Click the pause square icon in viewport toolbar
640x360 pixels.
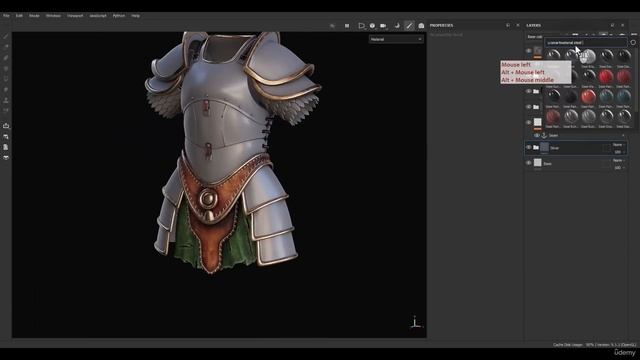(347, 25)
